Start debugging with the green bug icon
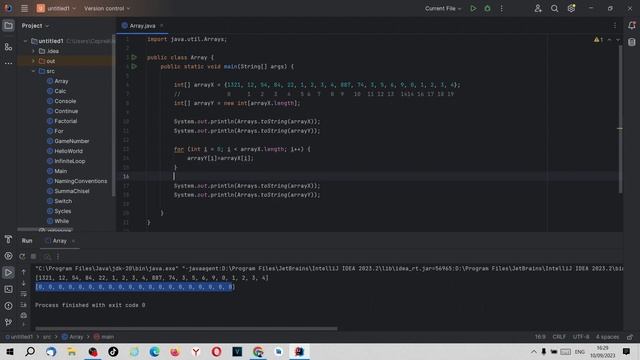Screen dimensions: 640x360 [x=487, y=8]
